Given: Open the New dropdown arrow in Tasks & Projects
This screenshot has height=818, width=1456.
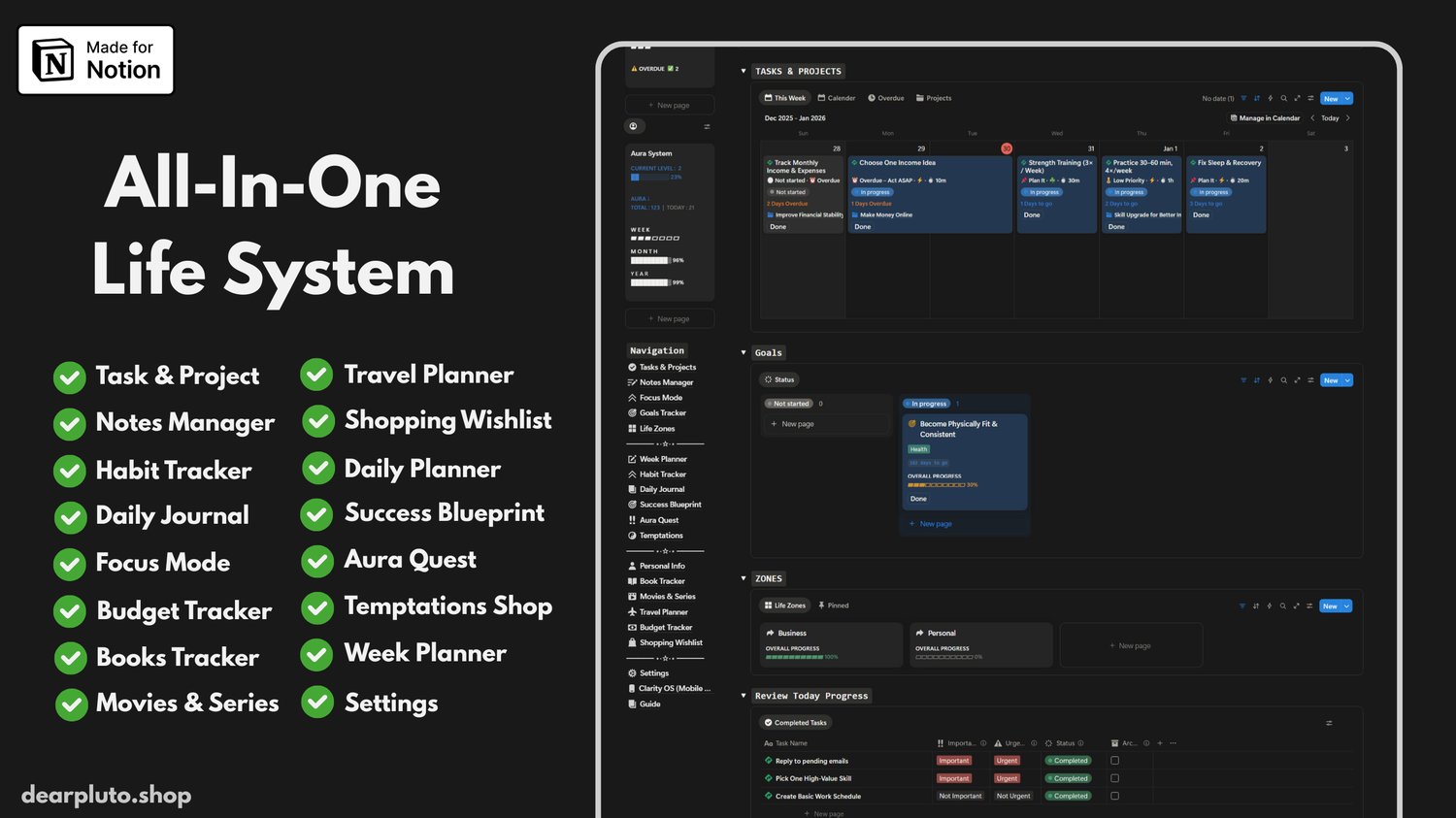Looking at the screenshot, I should [x=1347, y=98].
